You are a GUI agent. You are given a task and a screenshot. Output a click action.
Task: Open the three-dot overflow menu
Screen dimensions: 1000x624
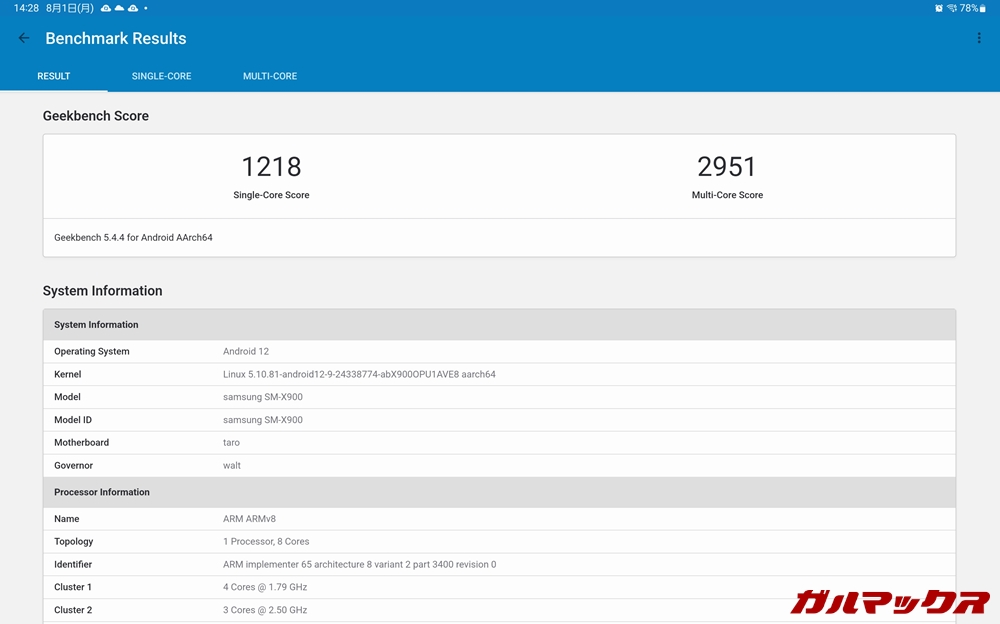[x=978, y=39]
